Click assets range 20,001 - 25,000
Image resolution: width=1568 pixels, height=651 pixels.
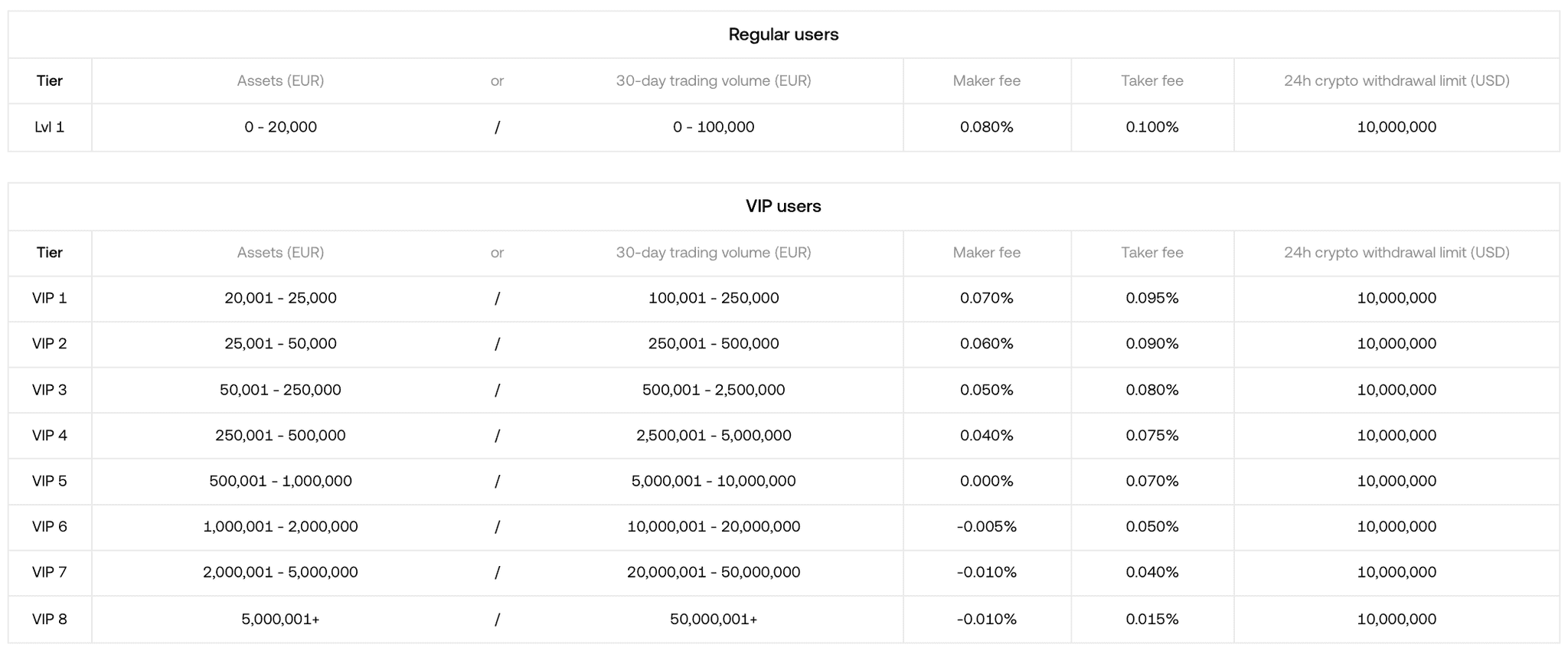pyautogui.click(x=280, y=298)
